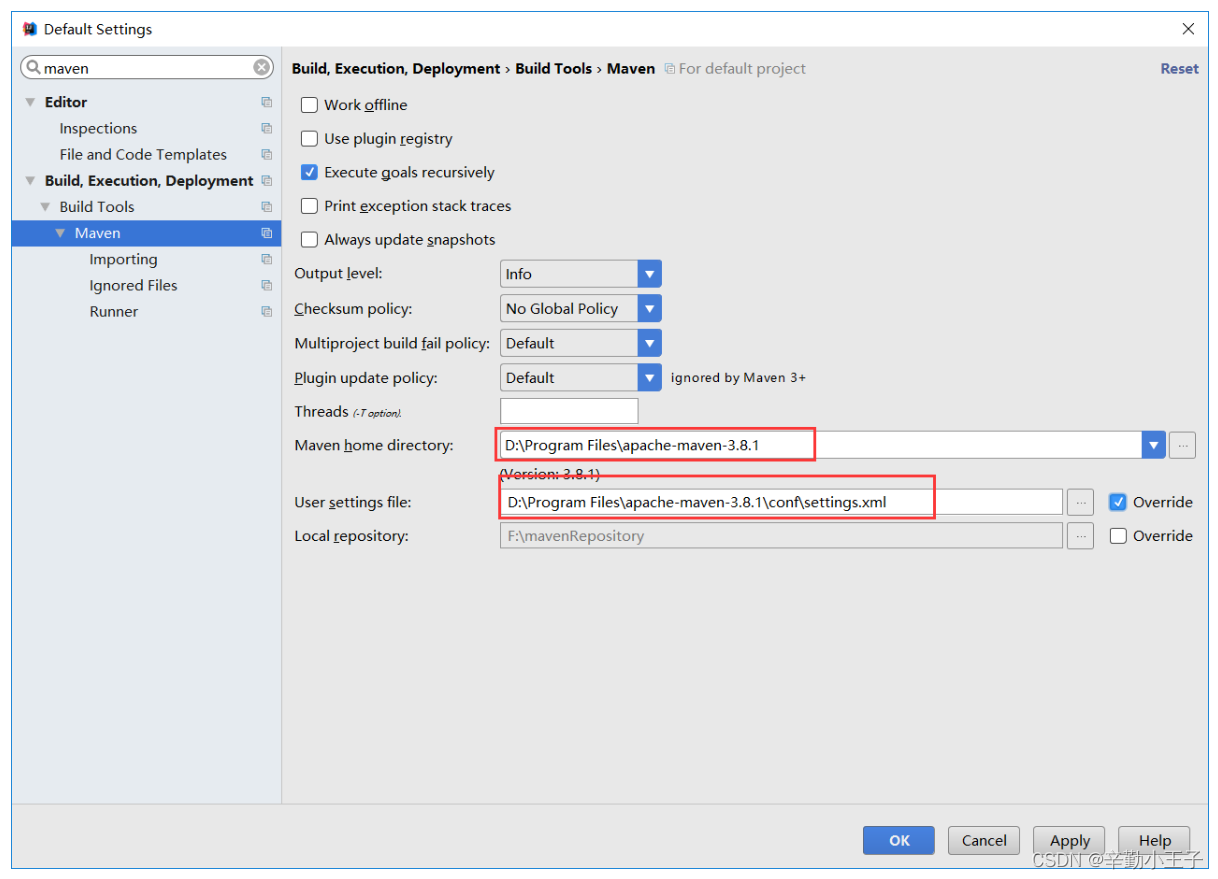Collapse Build, Execution, Deployment node

(x=30, y=181)
